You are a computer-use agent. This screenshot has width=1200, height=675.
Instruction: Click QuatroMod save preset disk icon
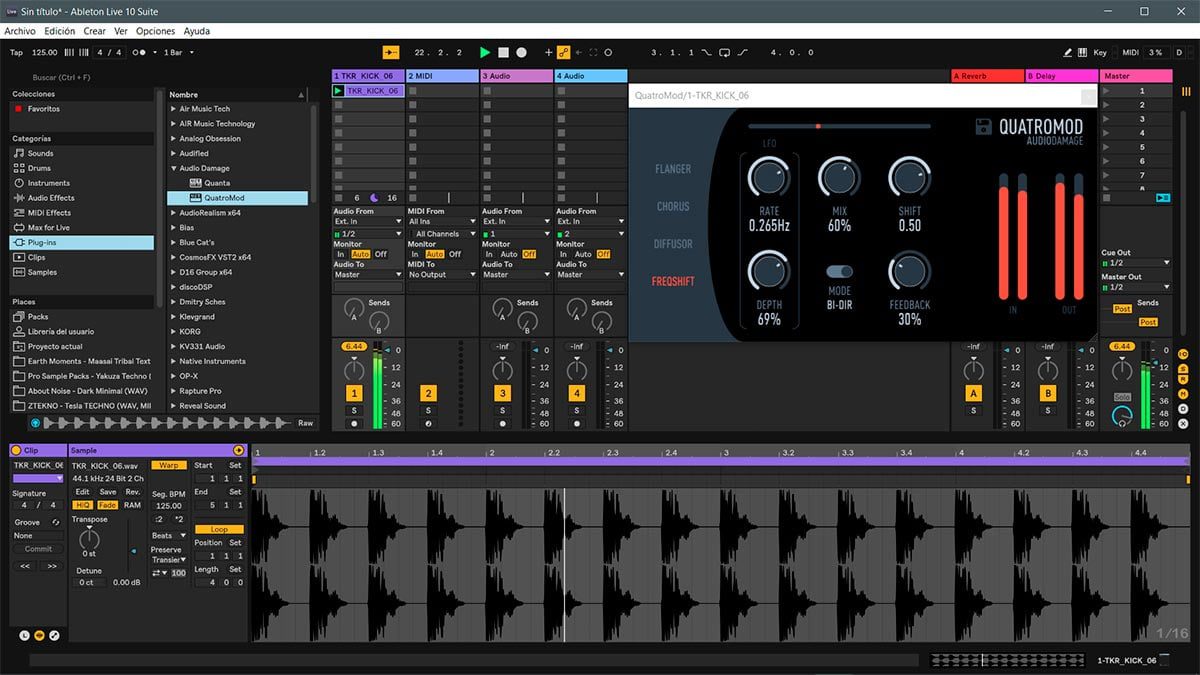pos(985,126)
